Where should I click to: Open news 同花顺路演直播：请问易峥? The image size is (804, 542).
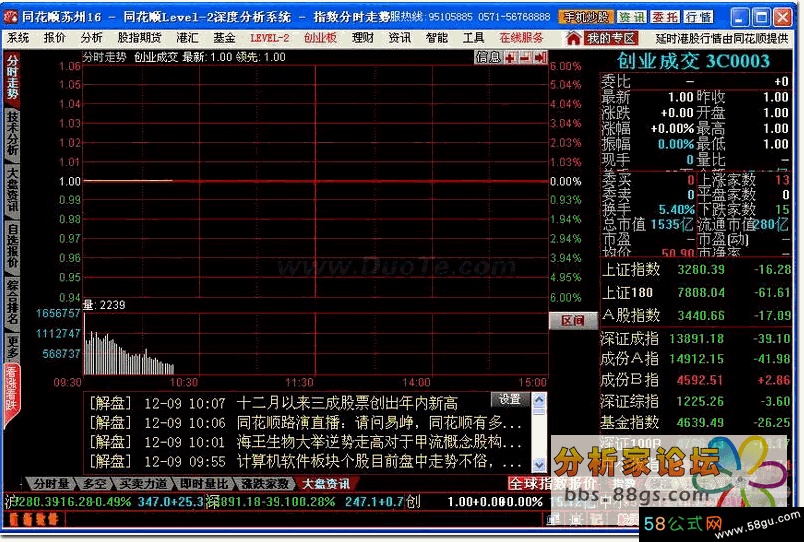pos(379,423)
